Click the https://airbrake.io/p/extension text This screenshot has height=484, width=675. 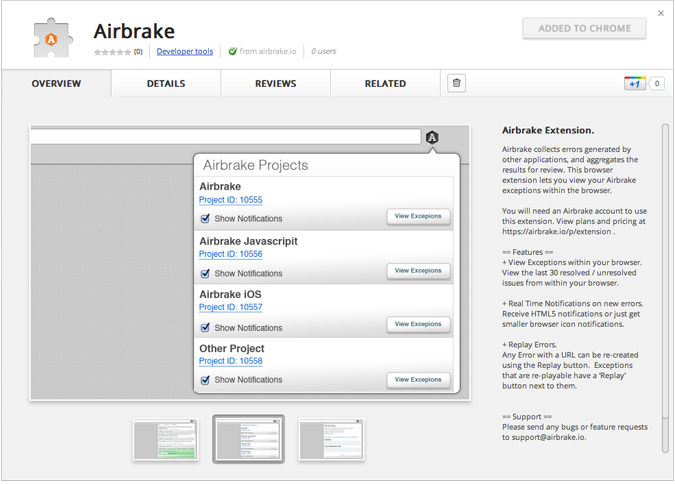557,232
